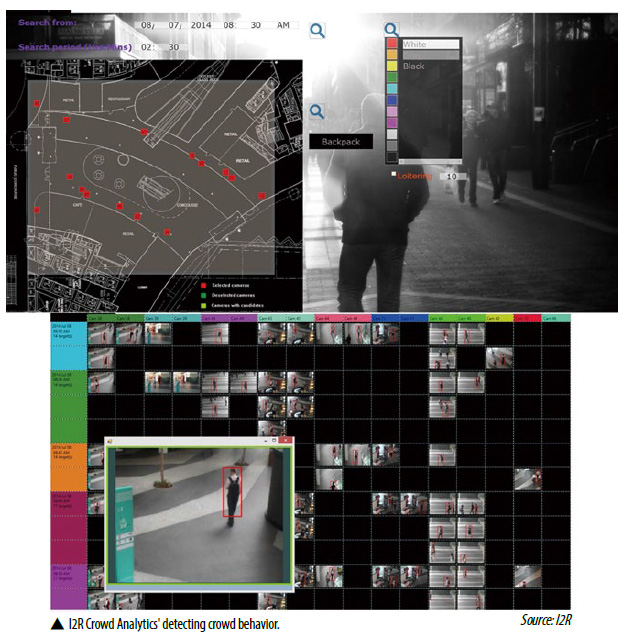The height and width of the screenshot is (636, 624).
Task: Pick the green color swatch
Action: pos(392,77)
